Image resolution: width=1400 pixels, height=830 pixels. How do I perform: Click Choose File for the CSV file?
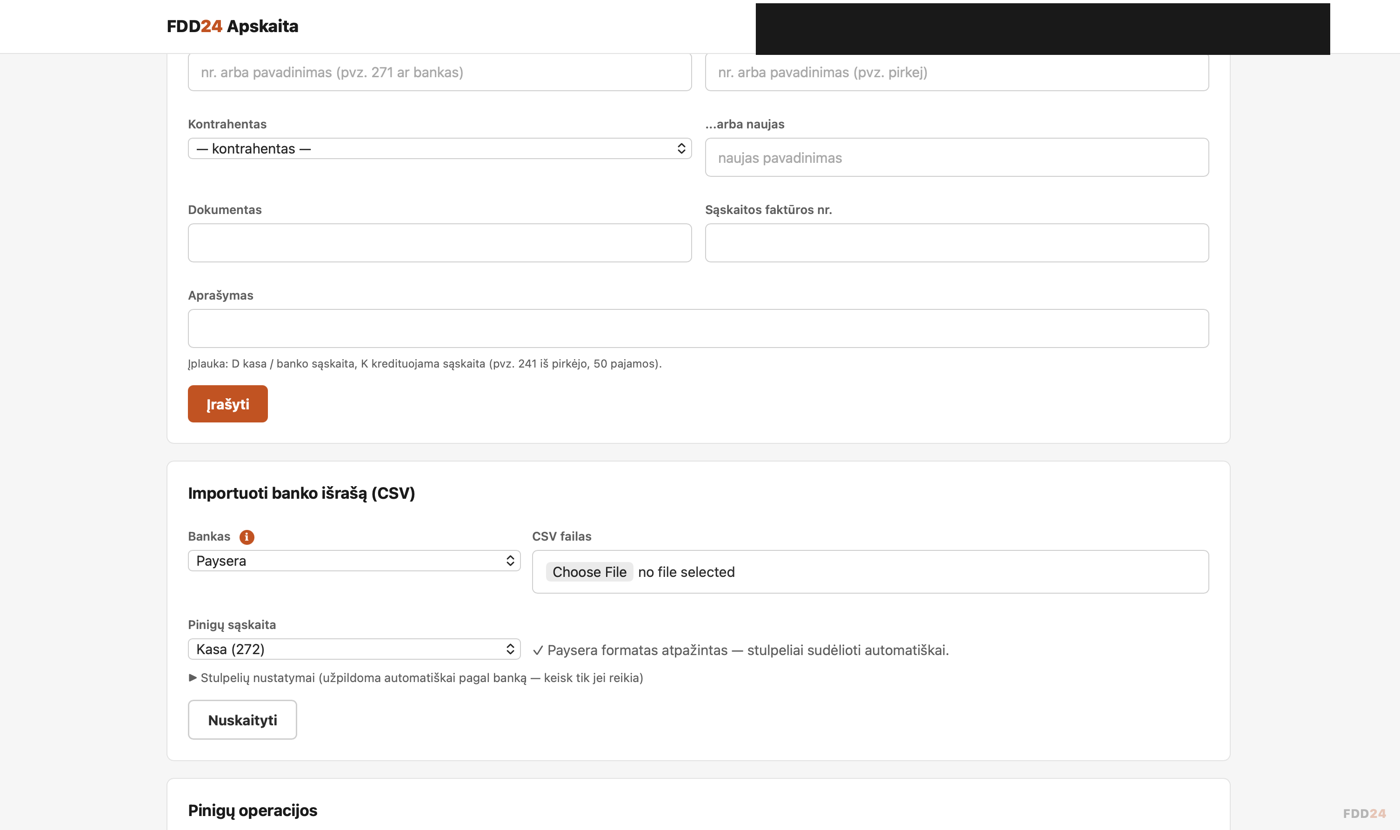pos(589,572)
